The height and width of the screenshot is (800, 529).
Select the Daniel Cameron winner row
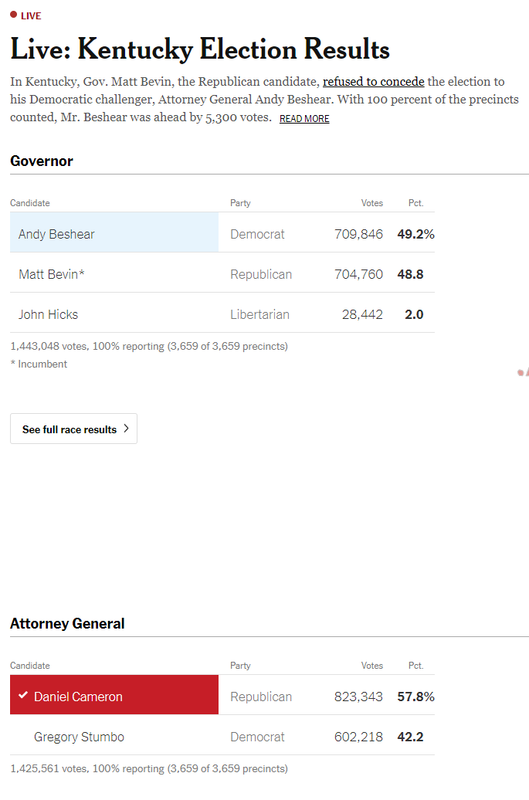pos(222,696)
